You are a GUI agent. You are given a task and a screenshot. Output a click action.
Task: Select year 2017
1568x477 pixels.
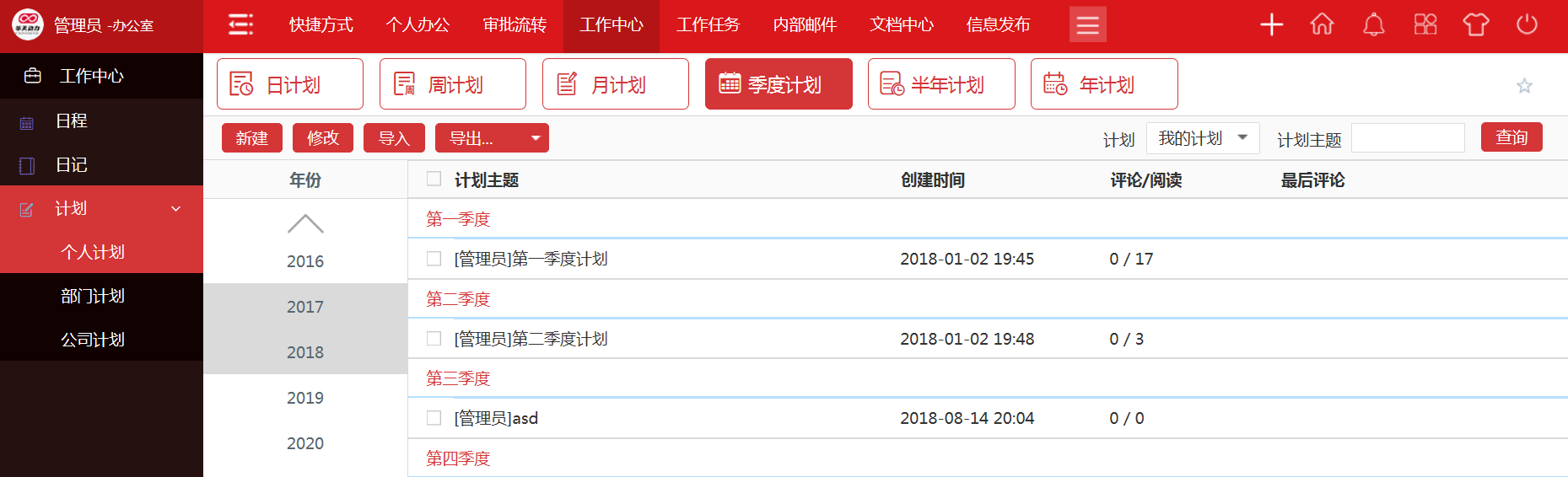305,307
